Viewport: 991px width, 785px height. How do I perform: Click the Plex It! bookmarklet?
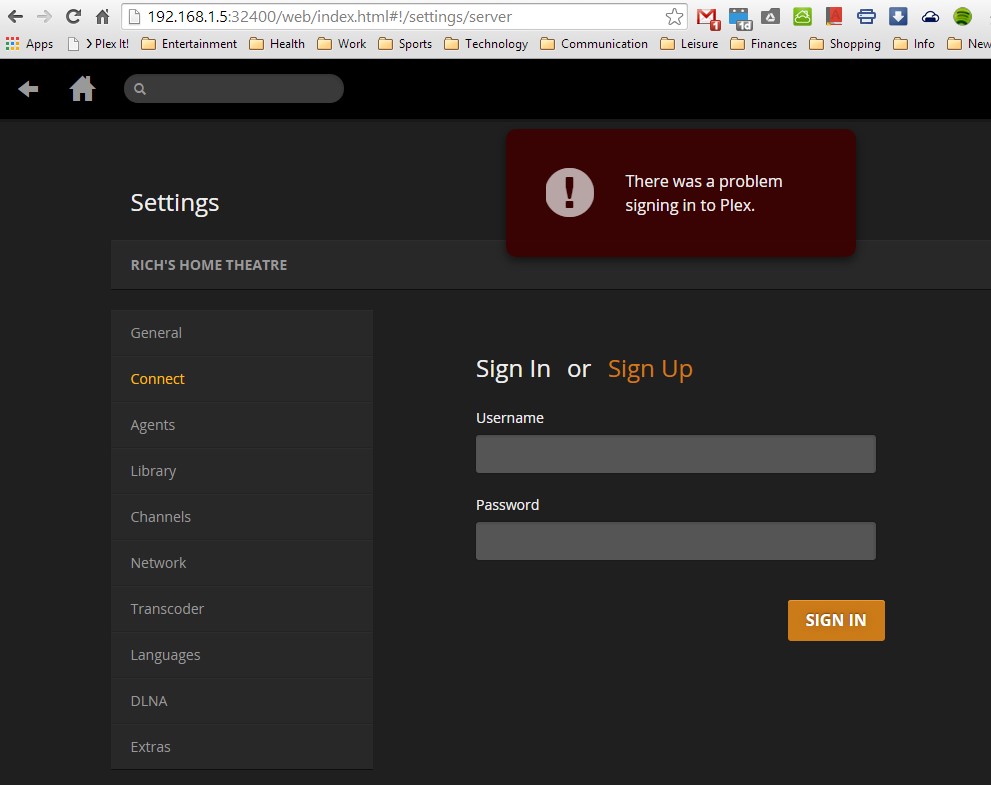click(x=99, y=44)
